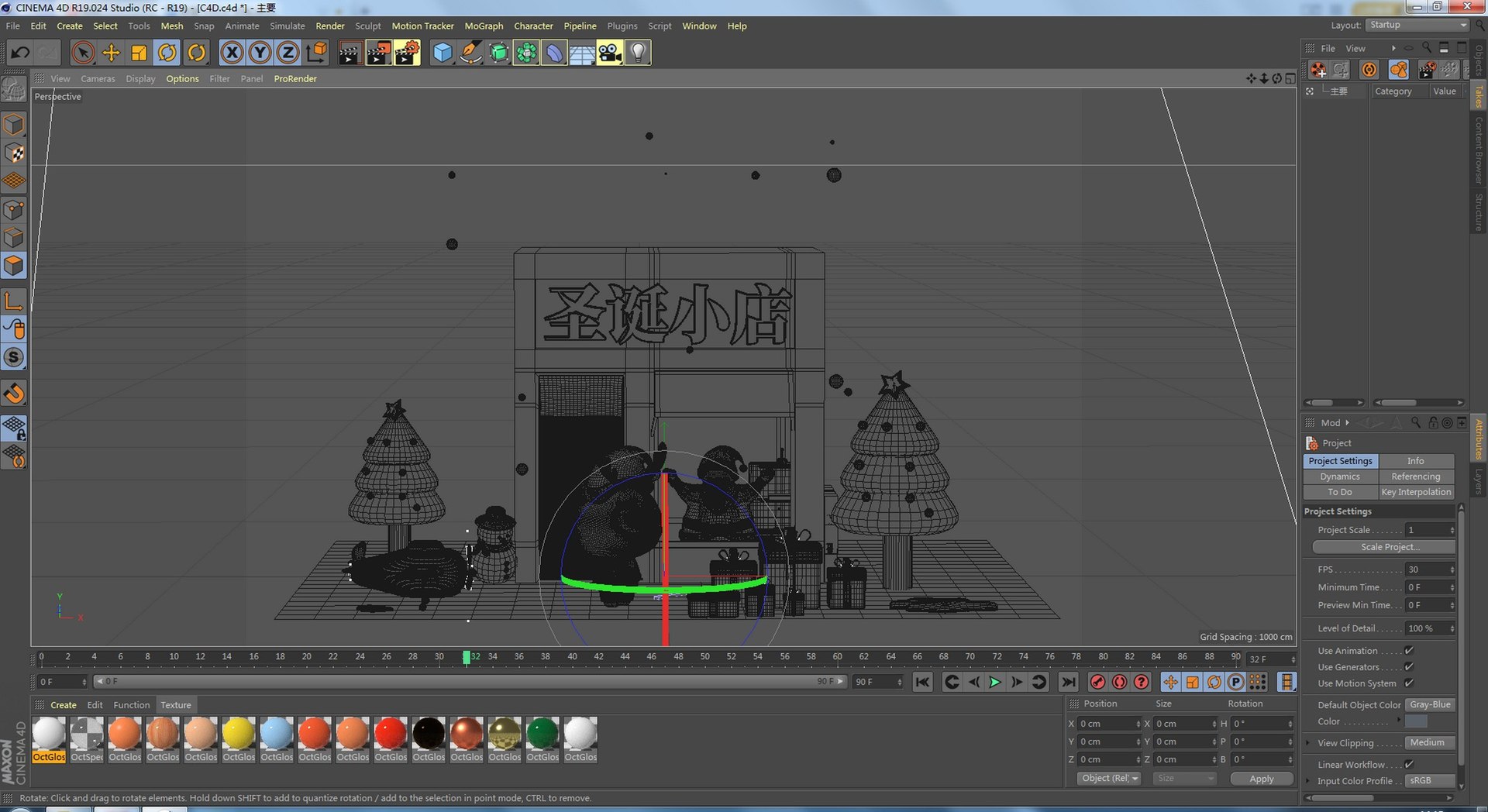1488x812 pixels.
Task: Toggle the X axis lock
Action: [x=232, y=53]
